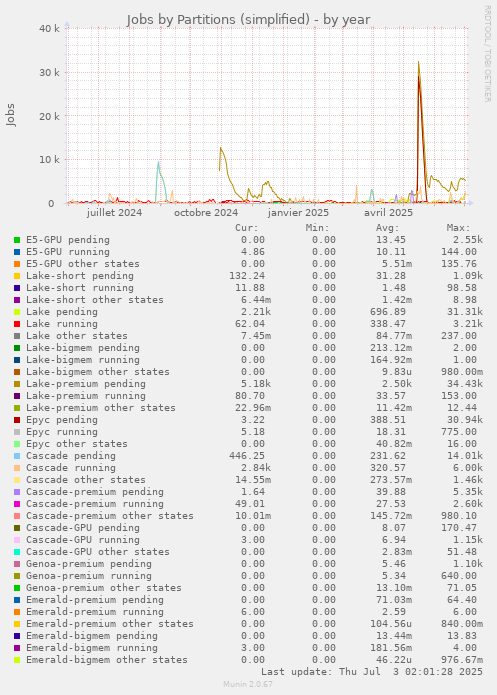Click the 'octobre 2024' x-axis label
The height and width of the screenshot is (695, 497).
pyautogui.click(x=206, y=213)
